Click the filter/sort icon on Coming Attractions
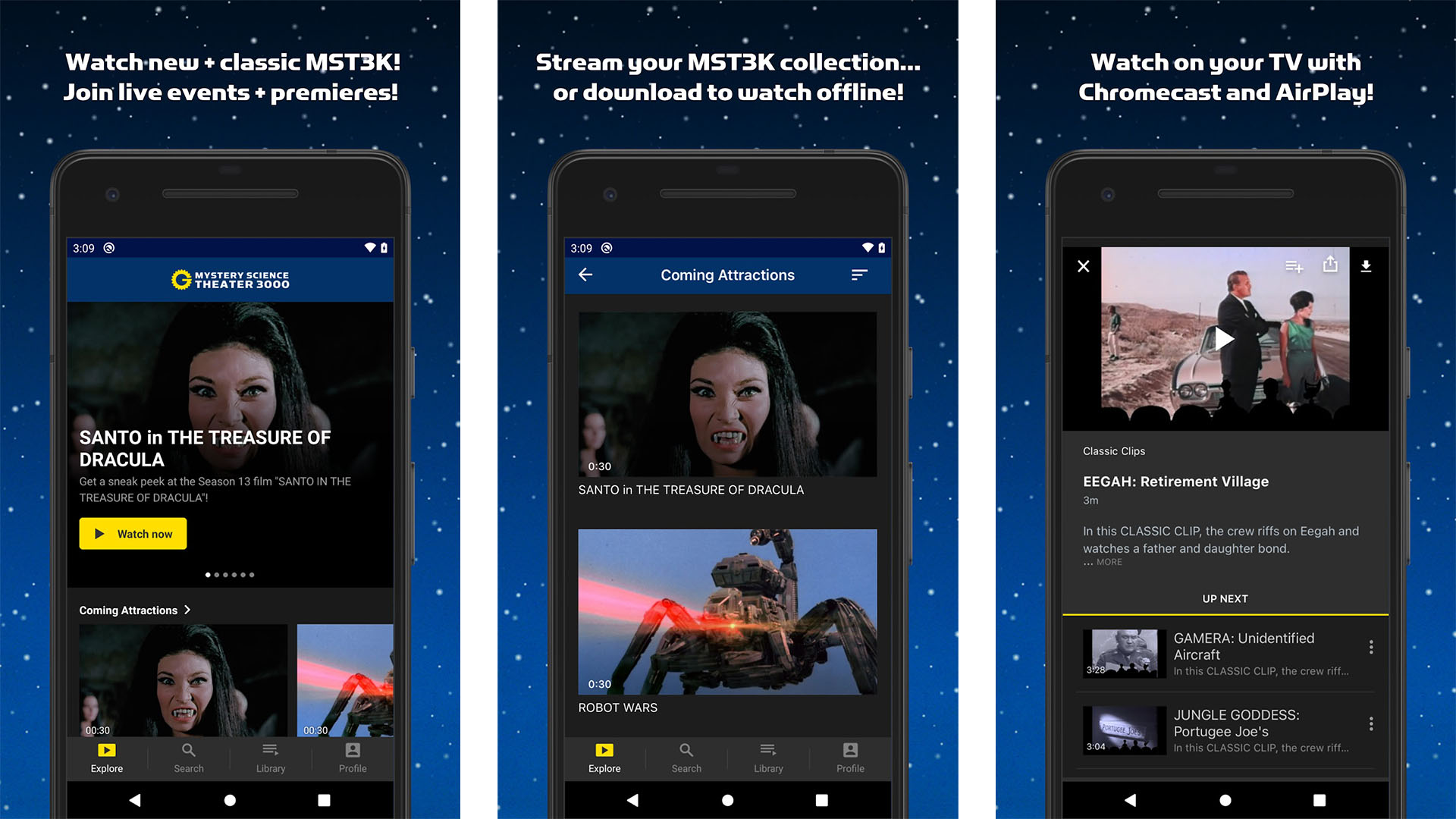1456x819 pixels. 858,276
